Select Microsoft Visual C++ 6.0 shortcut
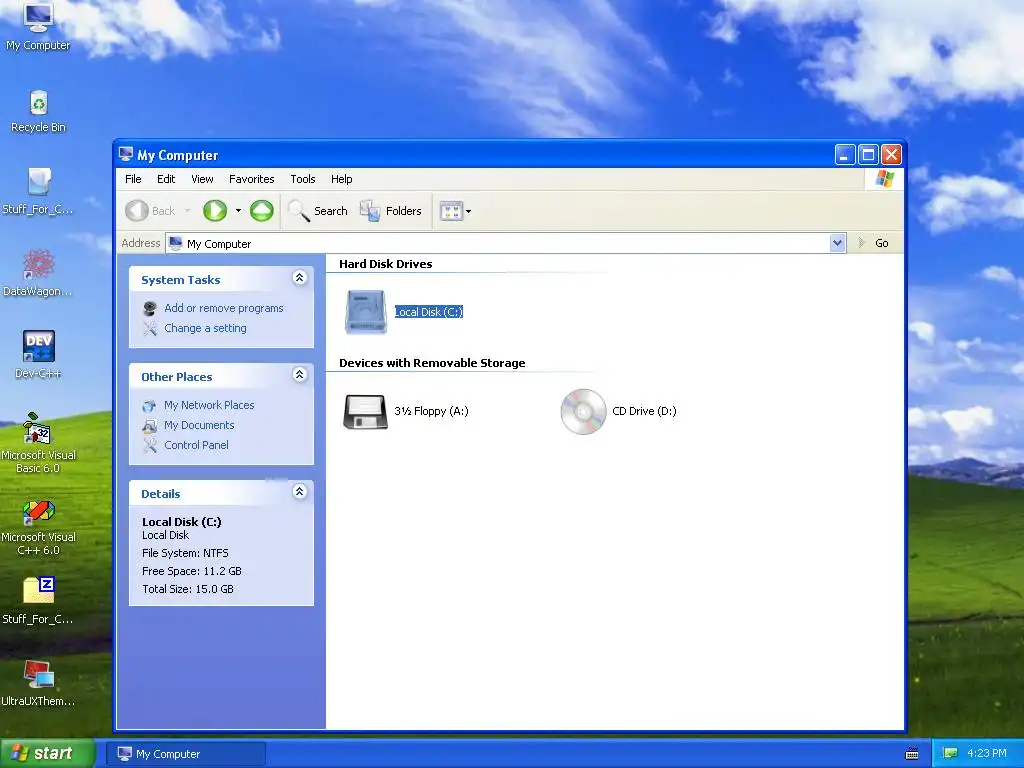The height and width of the screenshot is (768, 1024). [38, 527]
